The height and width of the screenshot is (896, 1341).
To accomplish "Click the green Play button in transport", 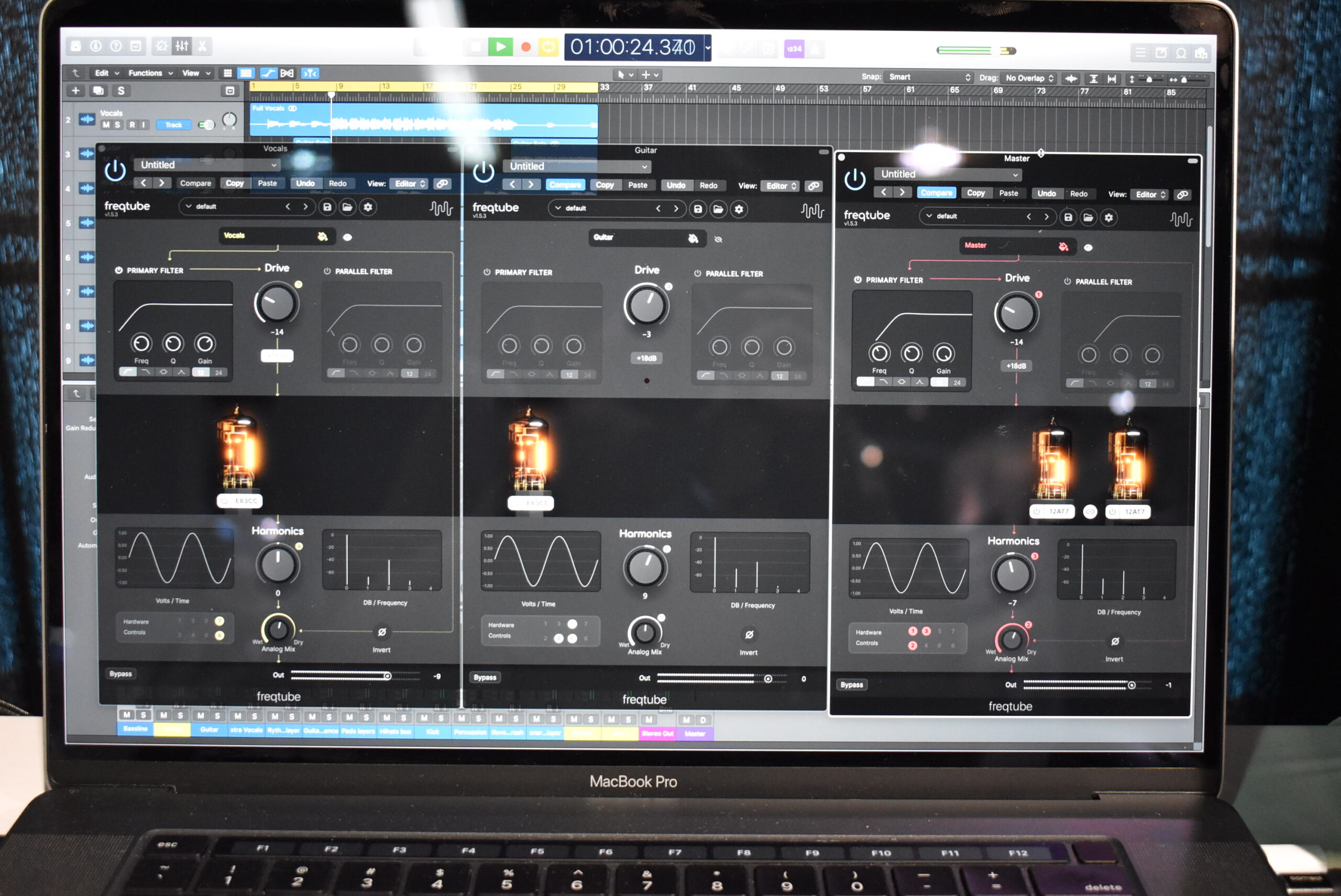I will (500, 47).
